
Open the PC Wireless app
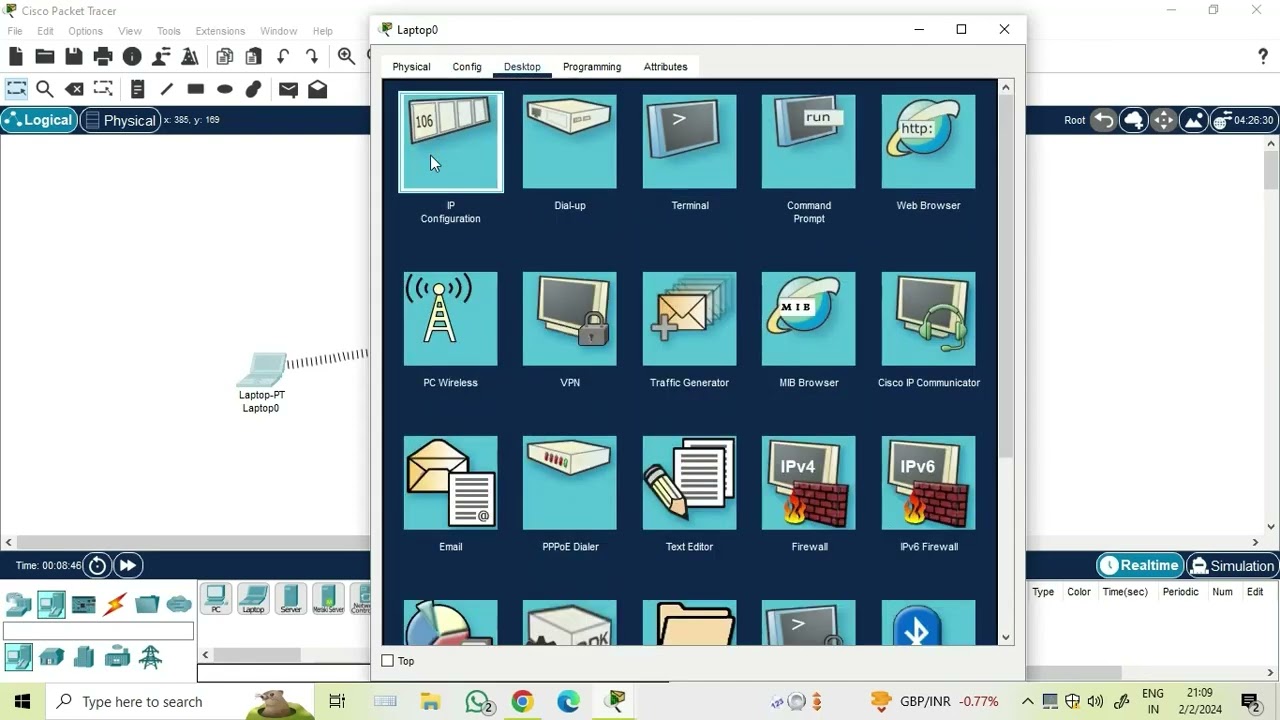tap(450, 319)
